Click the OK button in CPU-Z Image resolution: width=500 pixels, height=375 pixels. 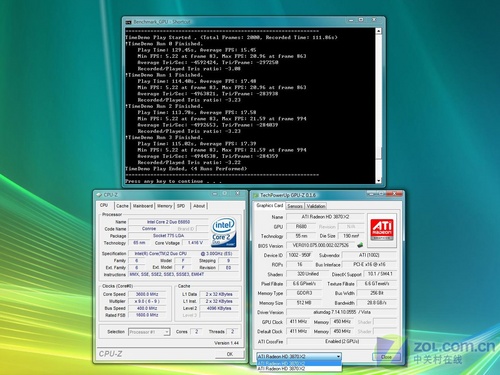pyautogui.click(x=229, y=354)
